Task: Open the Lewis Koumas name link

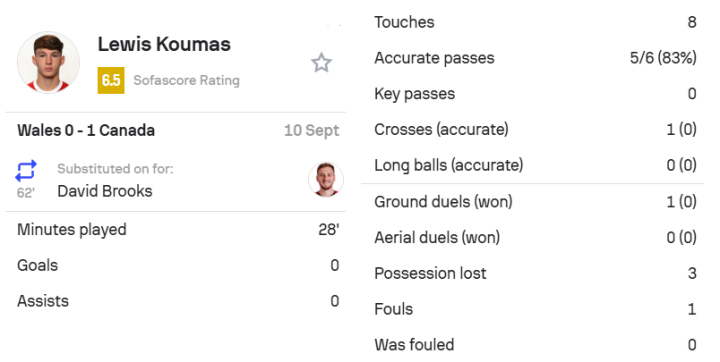Action: coord(164,44)
